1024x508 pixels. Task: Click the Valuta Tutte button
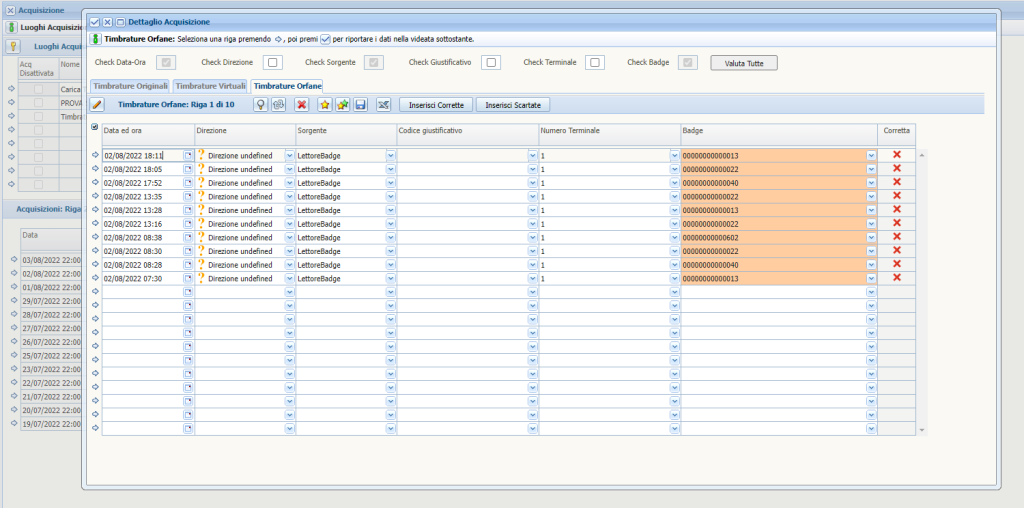coord(743,63)
